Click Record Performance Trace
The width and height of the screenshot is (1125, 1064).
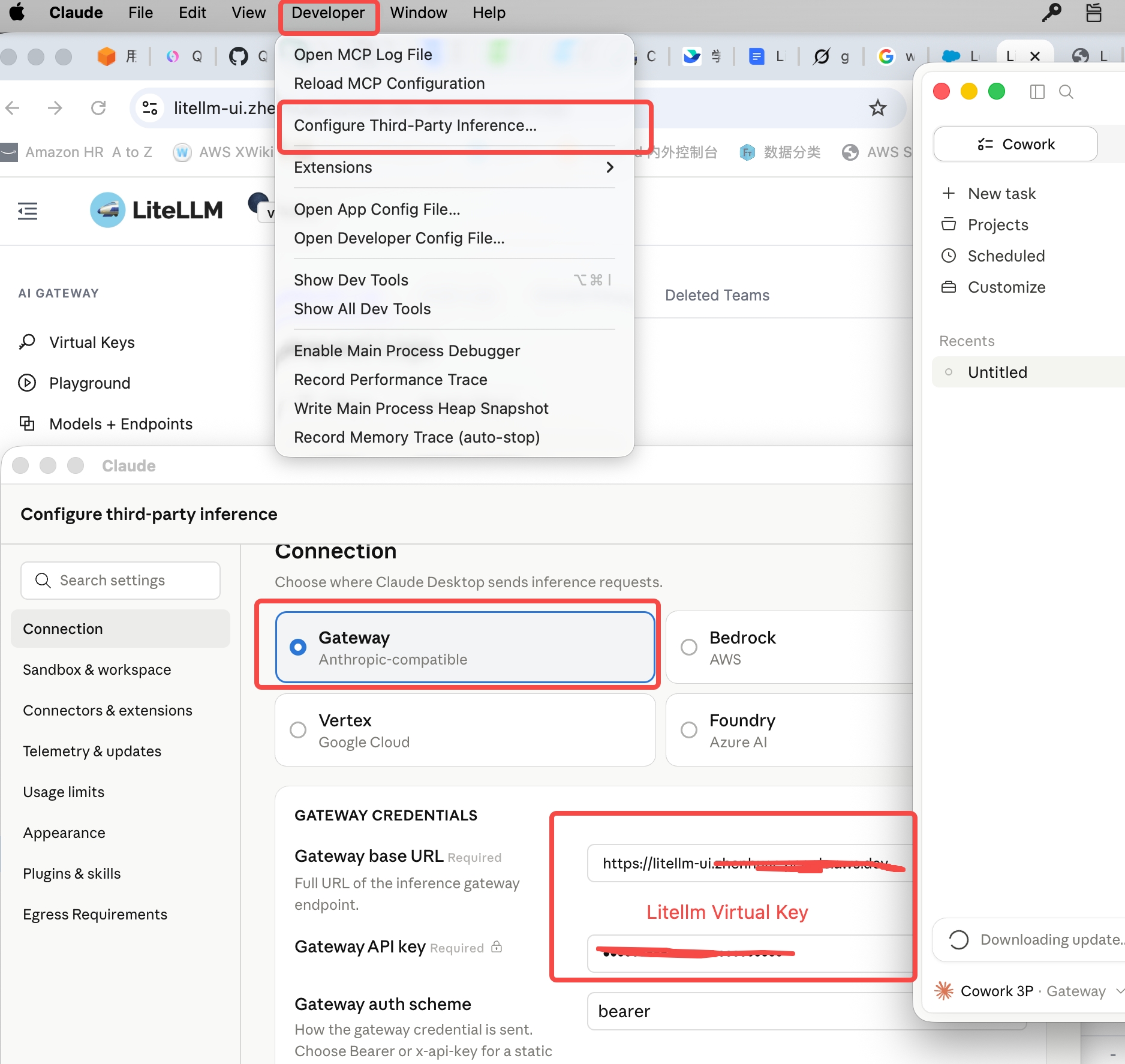(390, 380)
